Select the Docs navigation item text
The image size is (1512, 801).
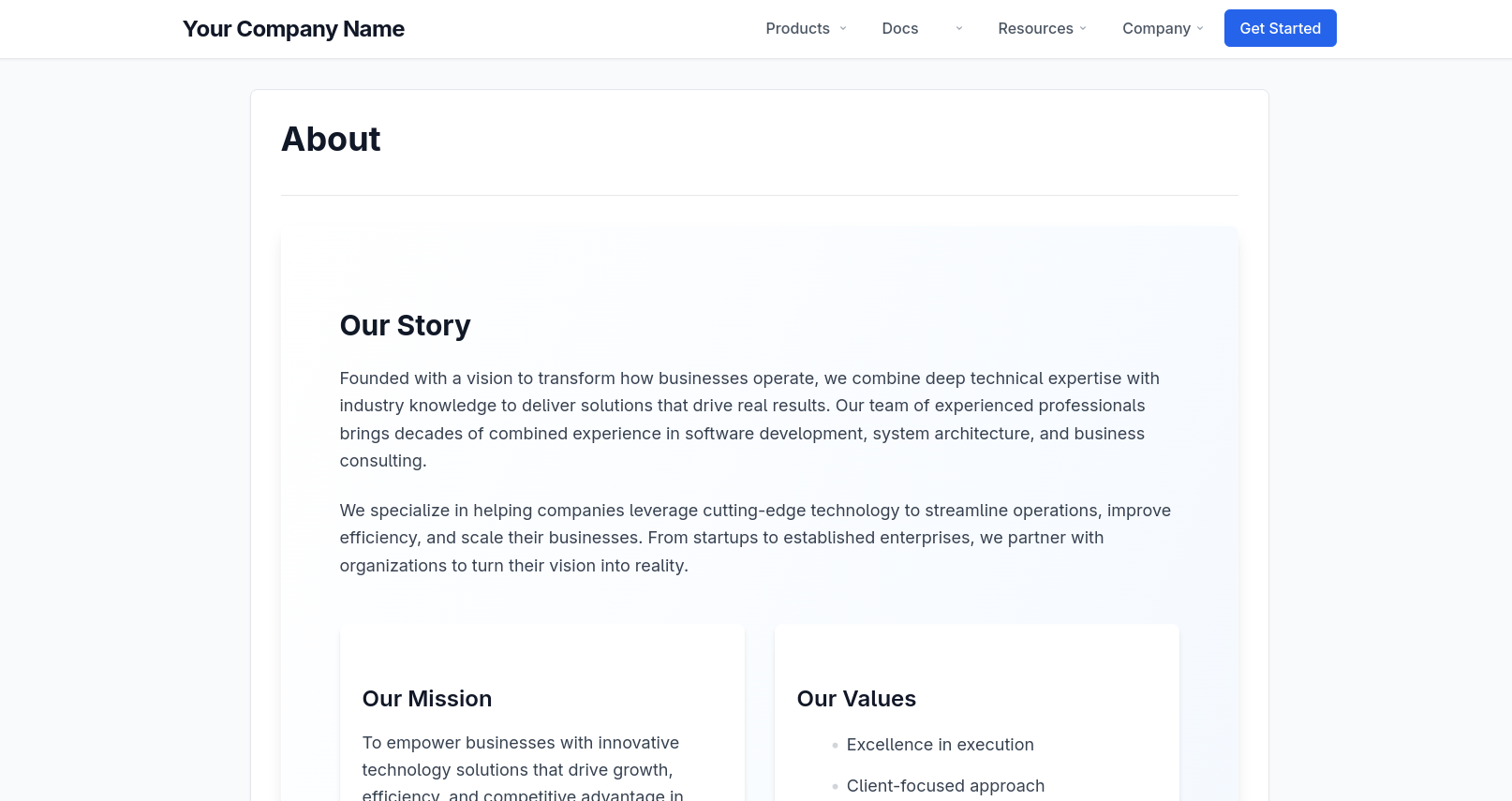[899, 28]
